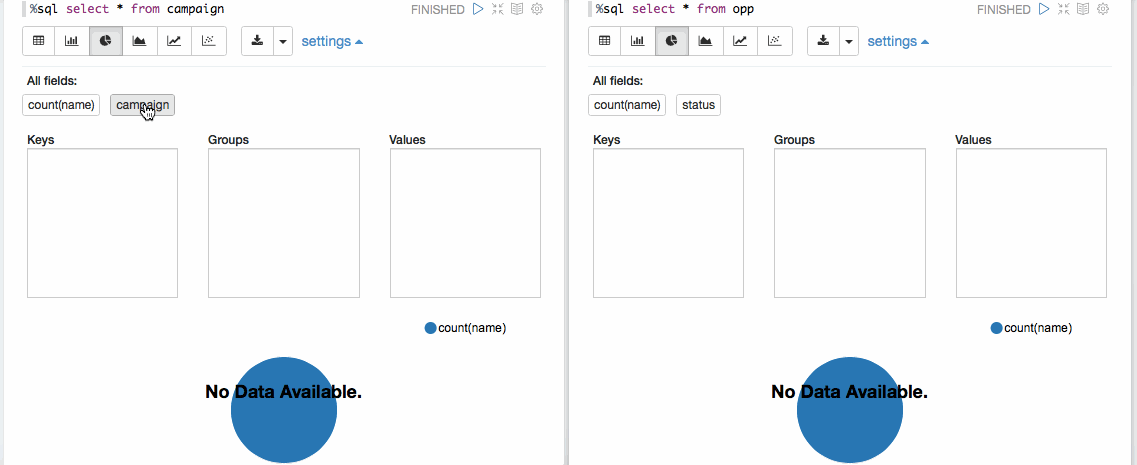This screenshot has height=465, width=1137.
Task: Select bar chart in campaign paragraph
Action: [72, 41]
